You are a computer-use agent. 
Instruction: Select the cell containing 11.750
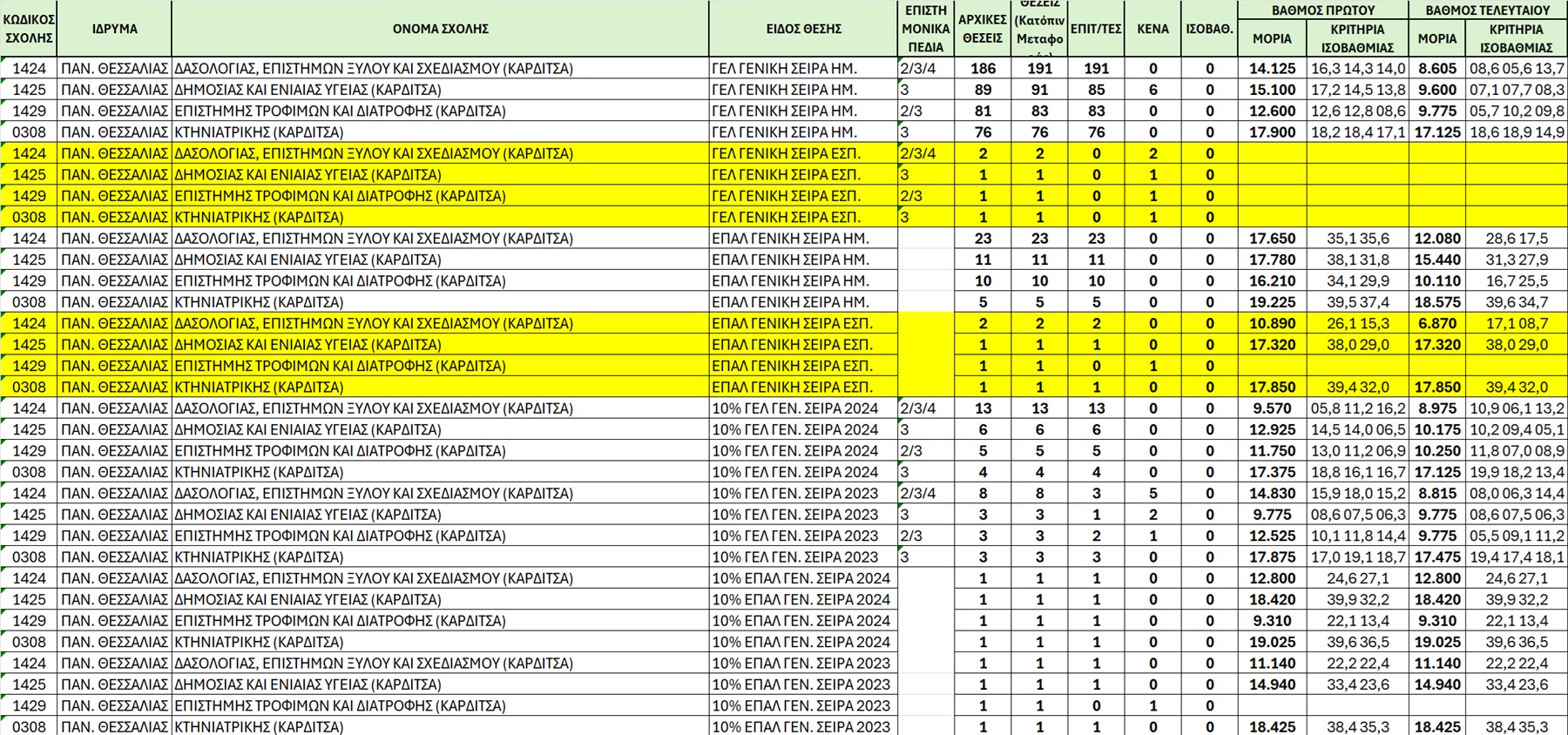pos(1272,450)
